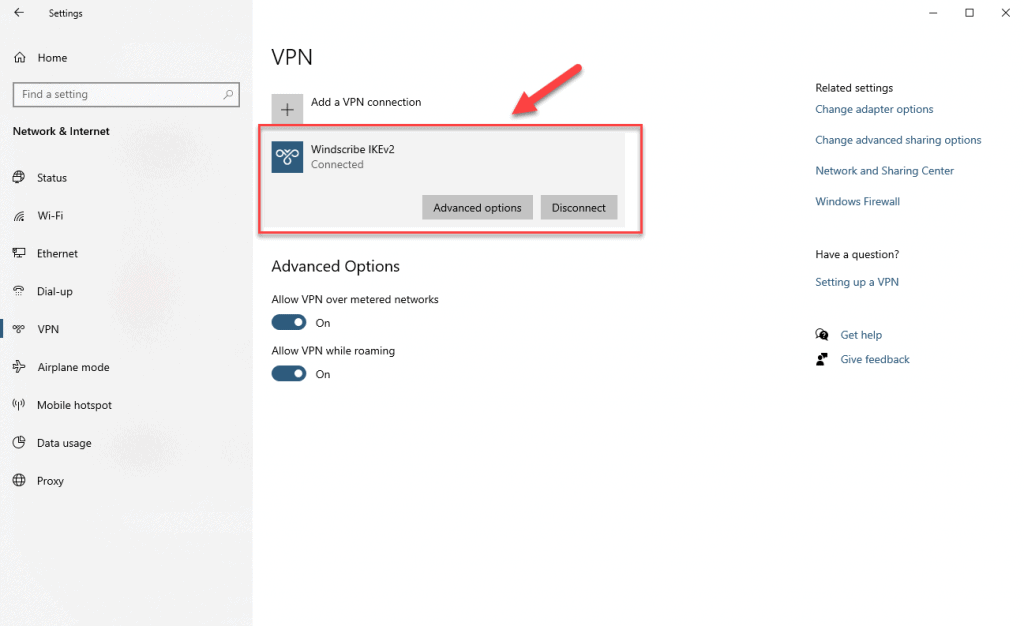
Task: Click the Windscribe VPN connection icon
Action: coord(287,157)
